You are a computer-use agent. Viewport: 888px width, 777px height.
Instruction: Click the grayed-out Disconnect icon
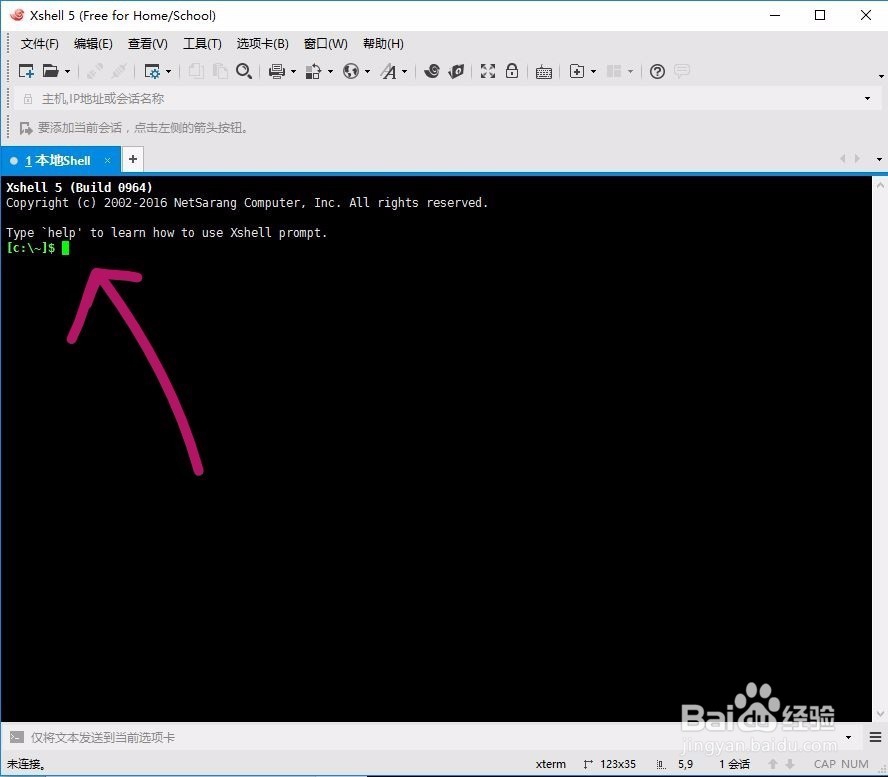tap(119, 71)
